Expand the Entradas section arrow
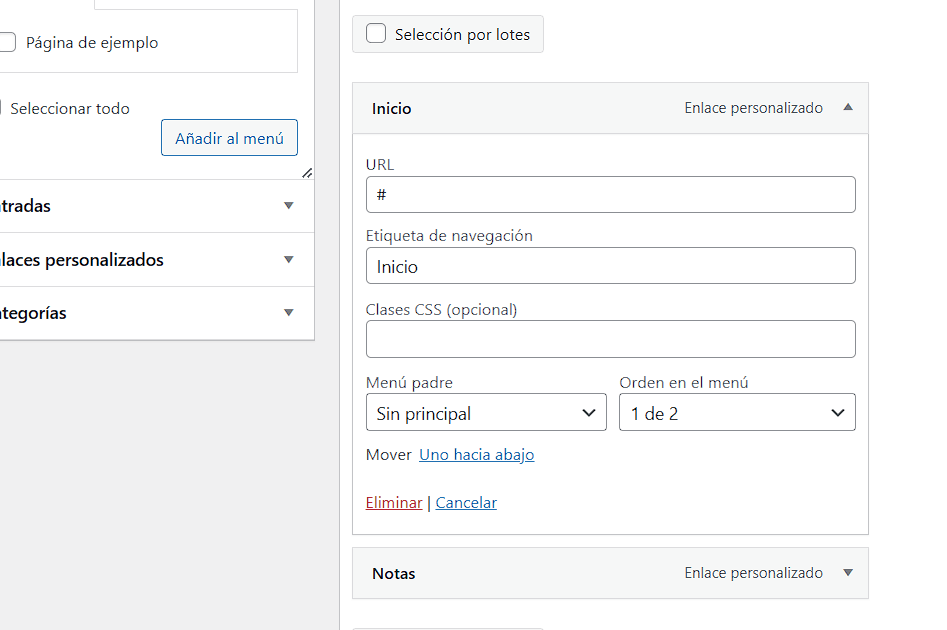Viewport: 947px width, 630px height. point(289,206)
